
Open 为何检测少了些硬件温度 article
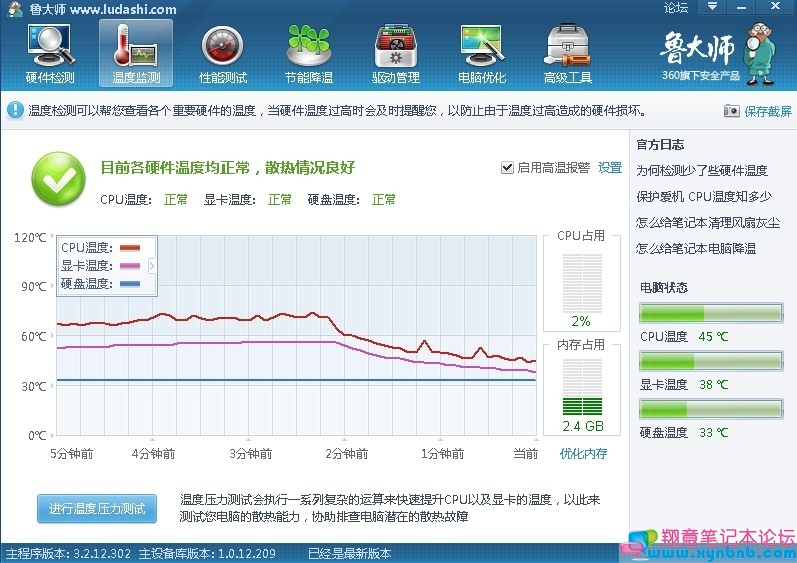(x=702, y=171)
